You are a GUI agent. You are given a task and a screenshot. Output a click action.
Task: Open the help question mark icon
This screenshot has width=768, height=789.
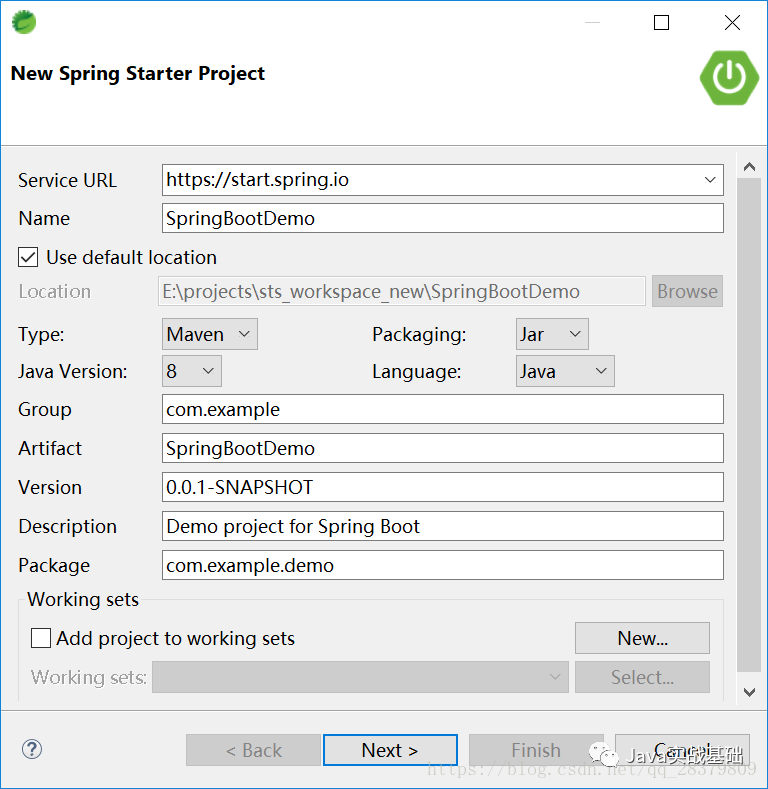tap(32, 749)
